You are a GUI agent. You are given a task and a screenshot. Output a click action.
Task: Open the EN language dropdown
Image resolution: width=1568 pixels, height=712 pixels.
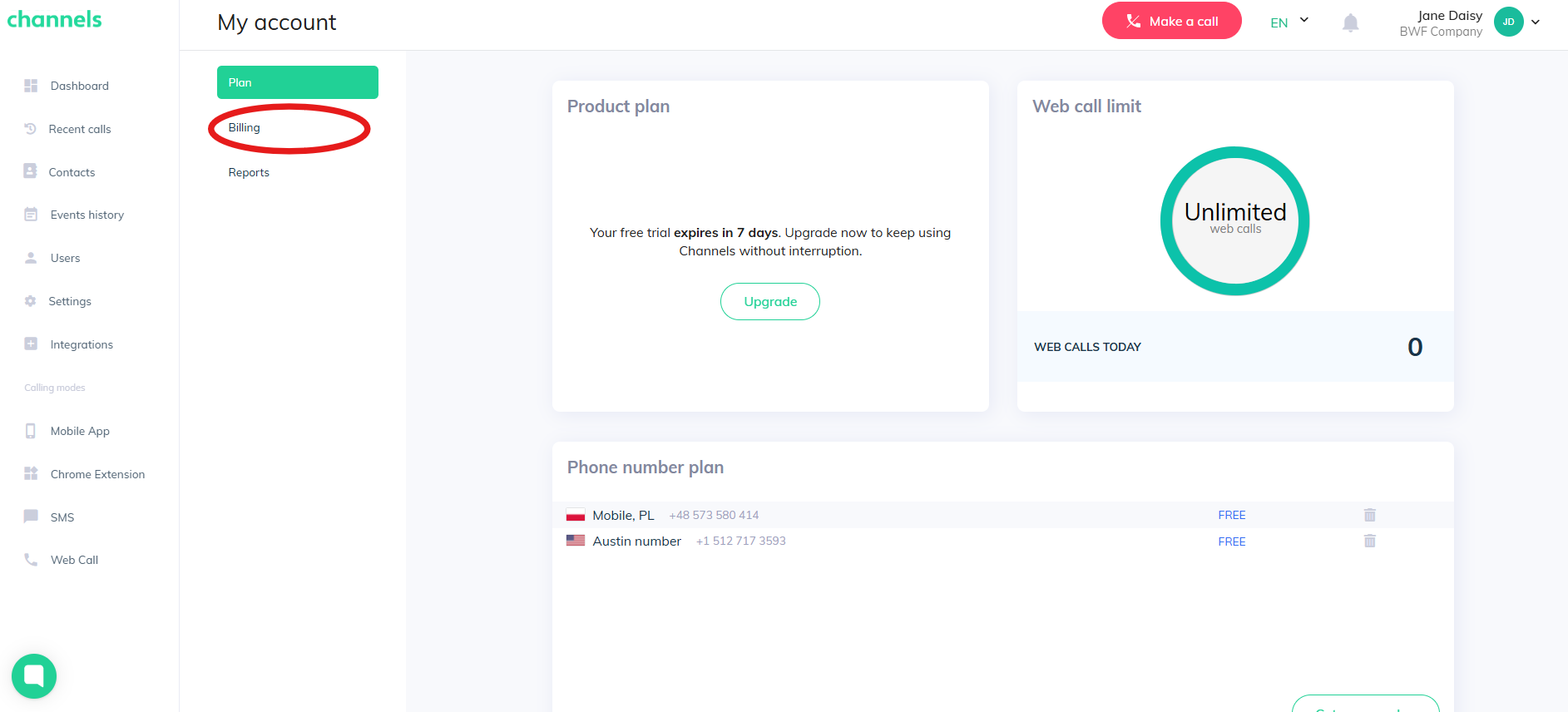pyautogui.click(x=1289, y=22)
